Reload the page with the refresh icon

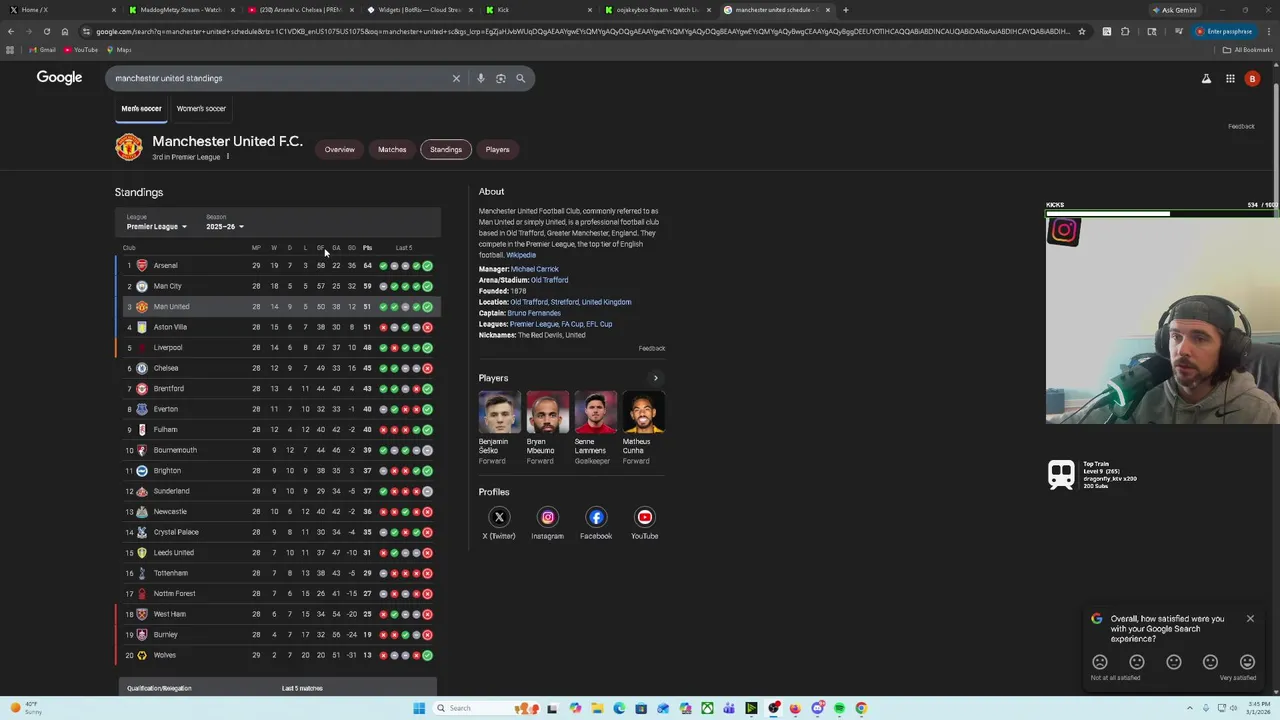pyautogui.click(x=46, y=31)
